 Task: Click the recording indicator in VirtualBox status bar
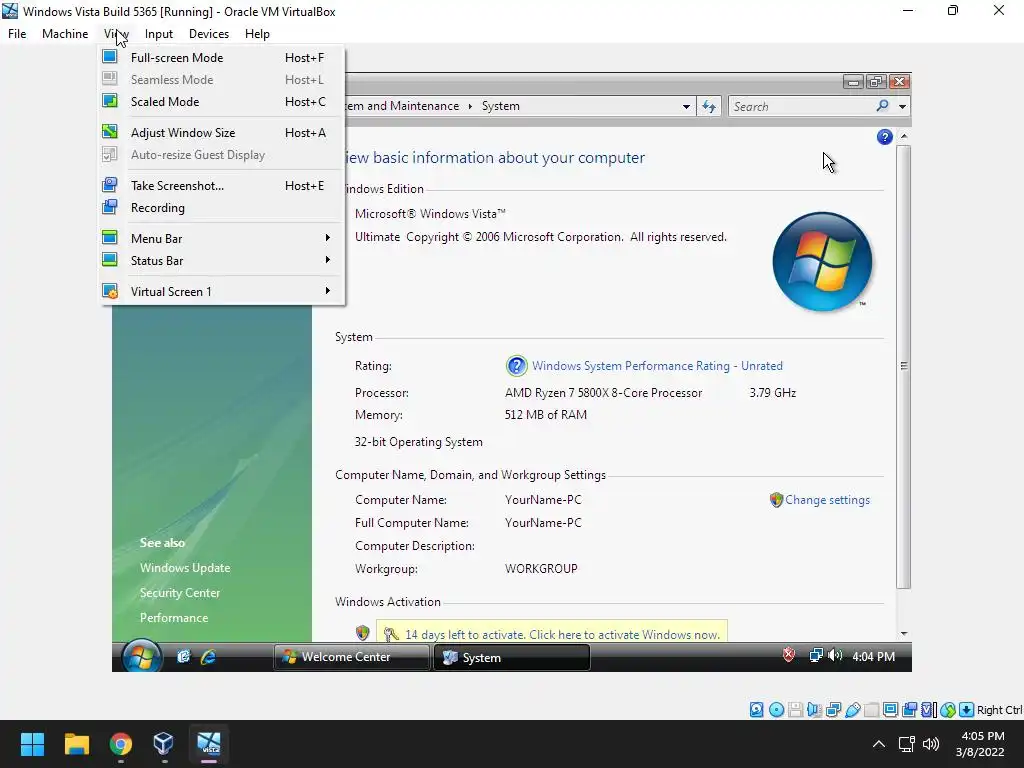click(x=909, y=710)
